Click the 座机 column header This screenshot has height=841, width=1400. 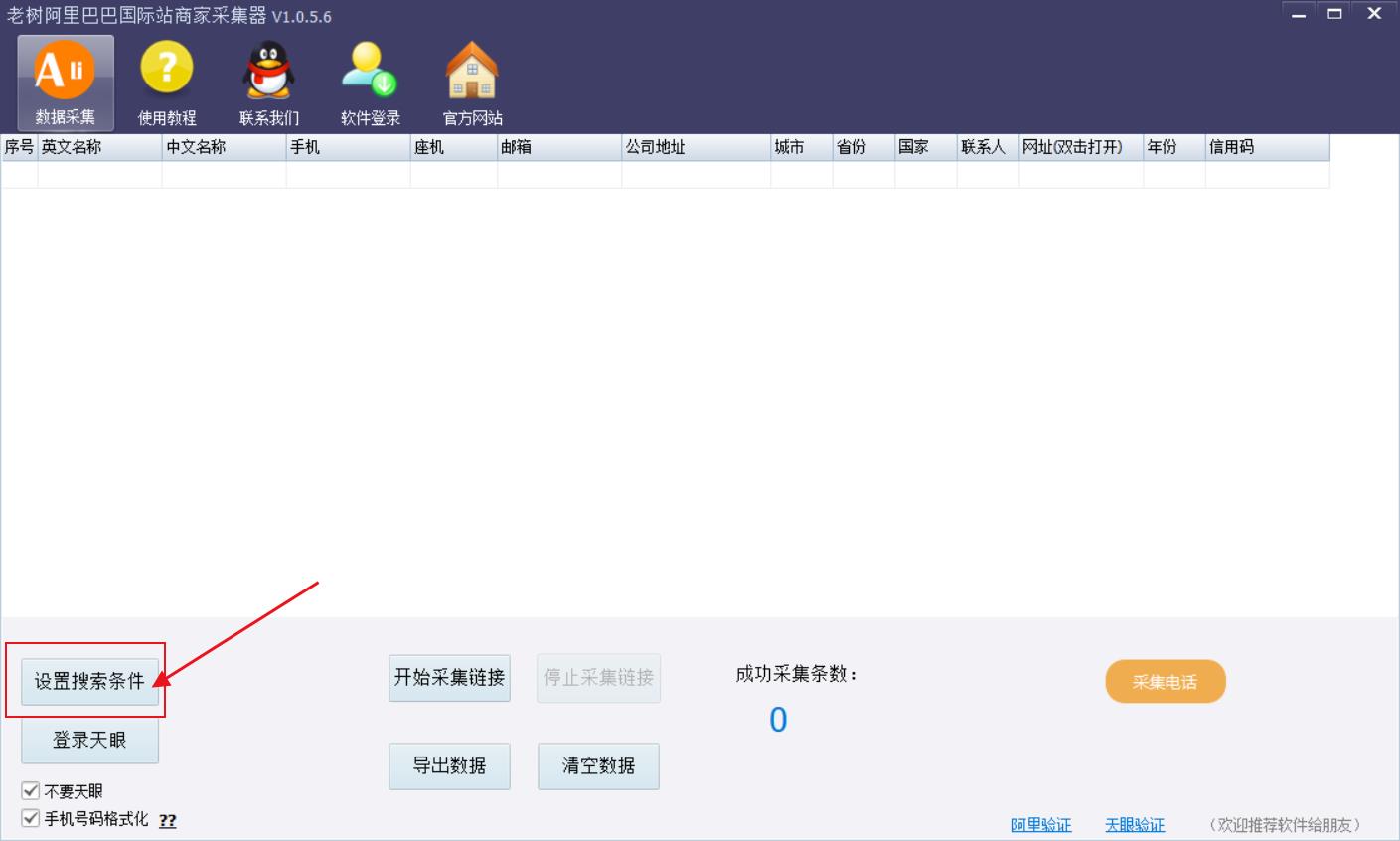coord(454,147)
